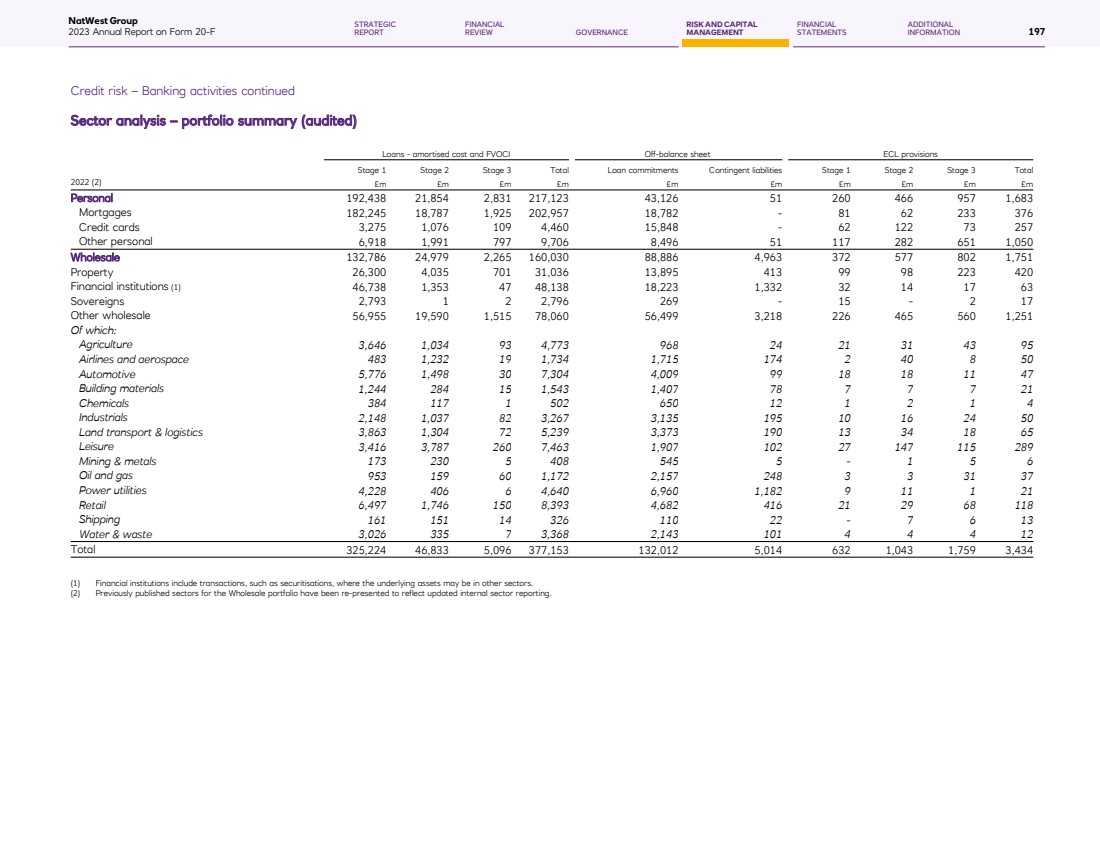1100x865 pixels.
Task: Select the Sector analysis portfolio summary heading
Action: pos(213,121)
